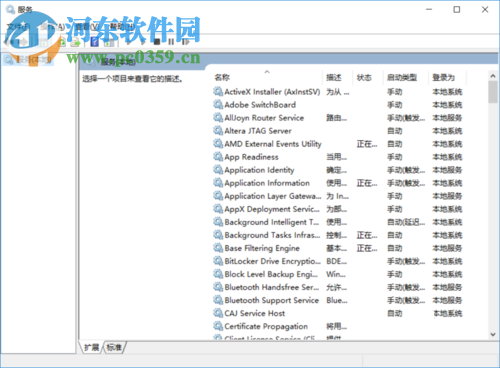Click the Export List toolbar icon
The image size is (500, 368).
coord(76,42)
